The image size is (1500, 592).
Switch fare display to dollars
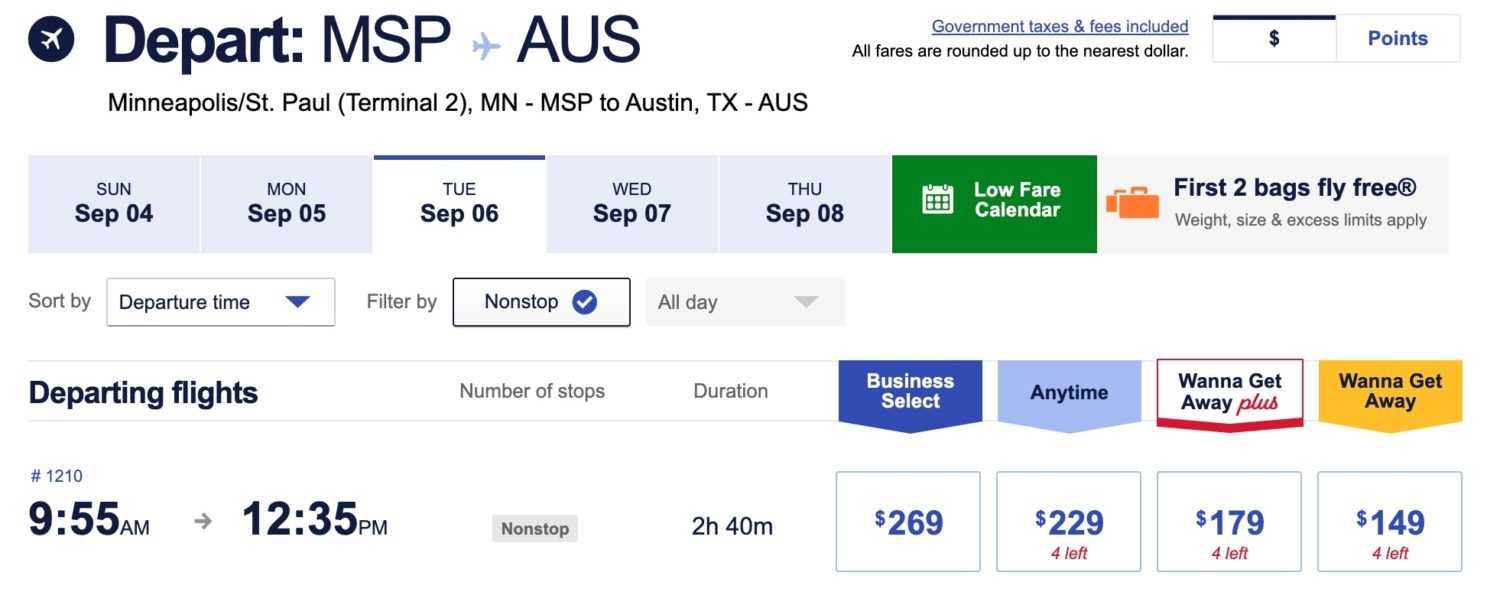1274,37
